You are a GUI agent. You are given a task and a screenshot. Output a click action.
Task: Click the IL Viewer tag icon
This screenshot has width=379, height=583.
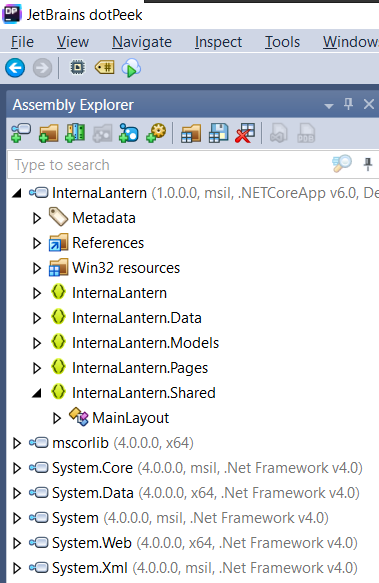(x=105, y=68)
